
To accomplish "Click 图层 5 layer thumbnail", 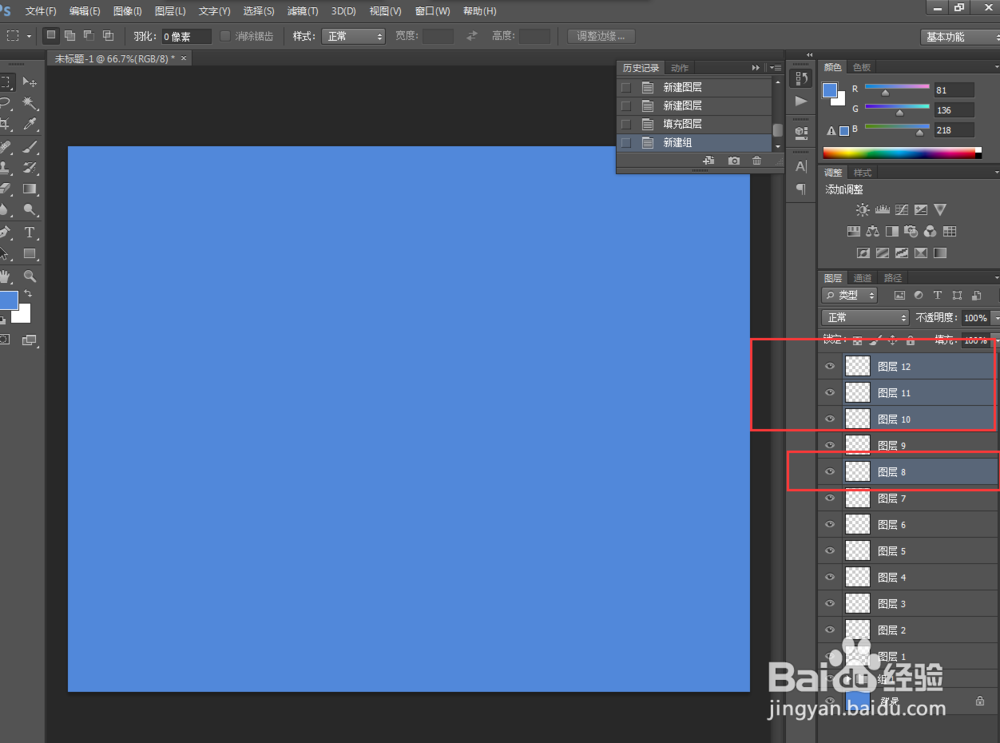I will 857,551.
